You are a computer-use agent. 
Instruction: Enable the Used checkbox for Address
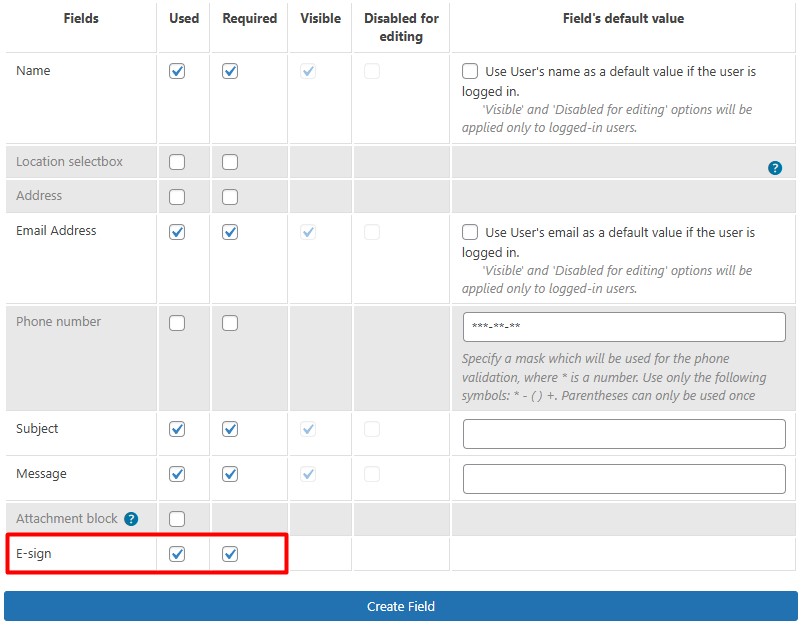coord(177,195)
